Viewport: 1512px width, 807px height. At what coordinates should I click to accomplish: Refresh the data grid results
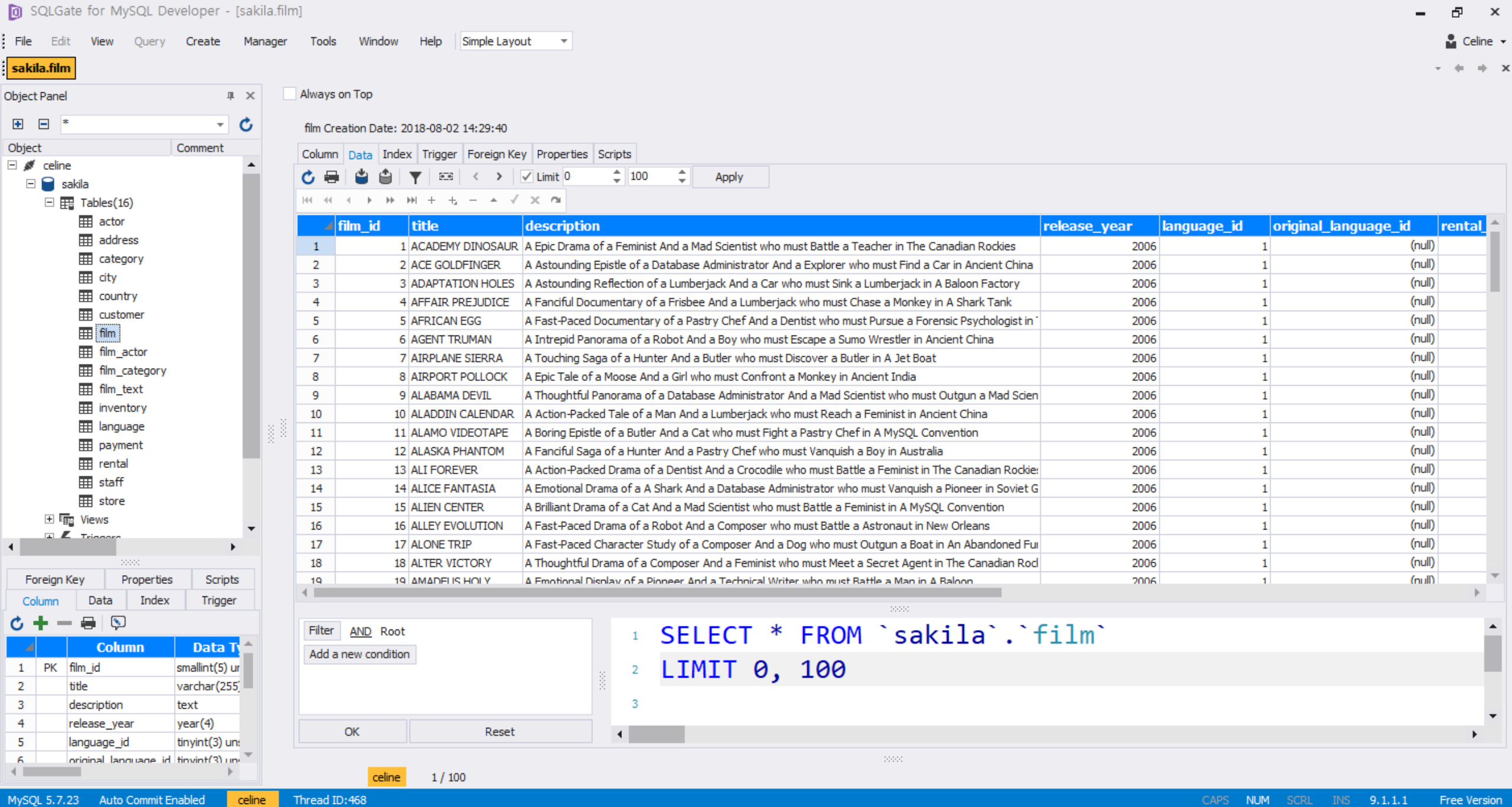pyautogui.click(x=308, y=176)
